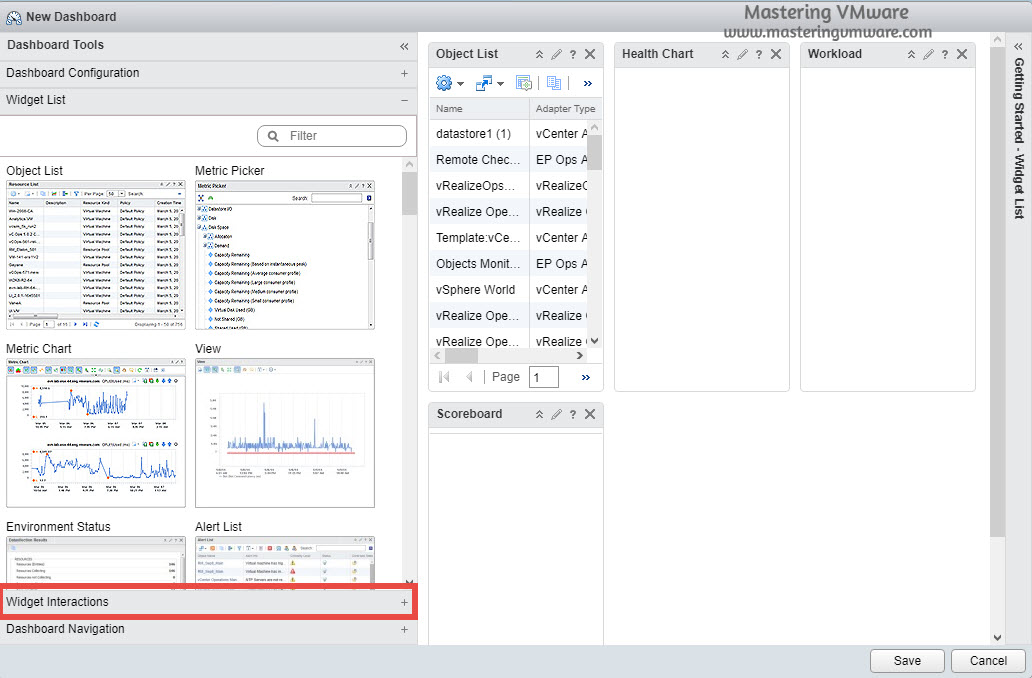Click the Object List vertical scrollbar

click(x=594, y=153)
